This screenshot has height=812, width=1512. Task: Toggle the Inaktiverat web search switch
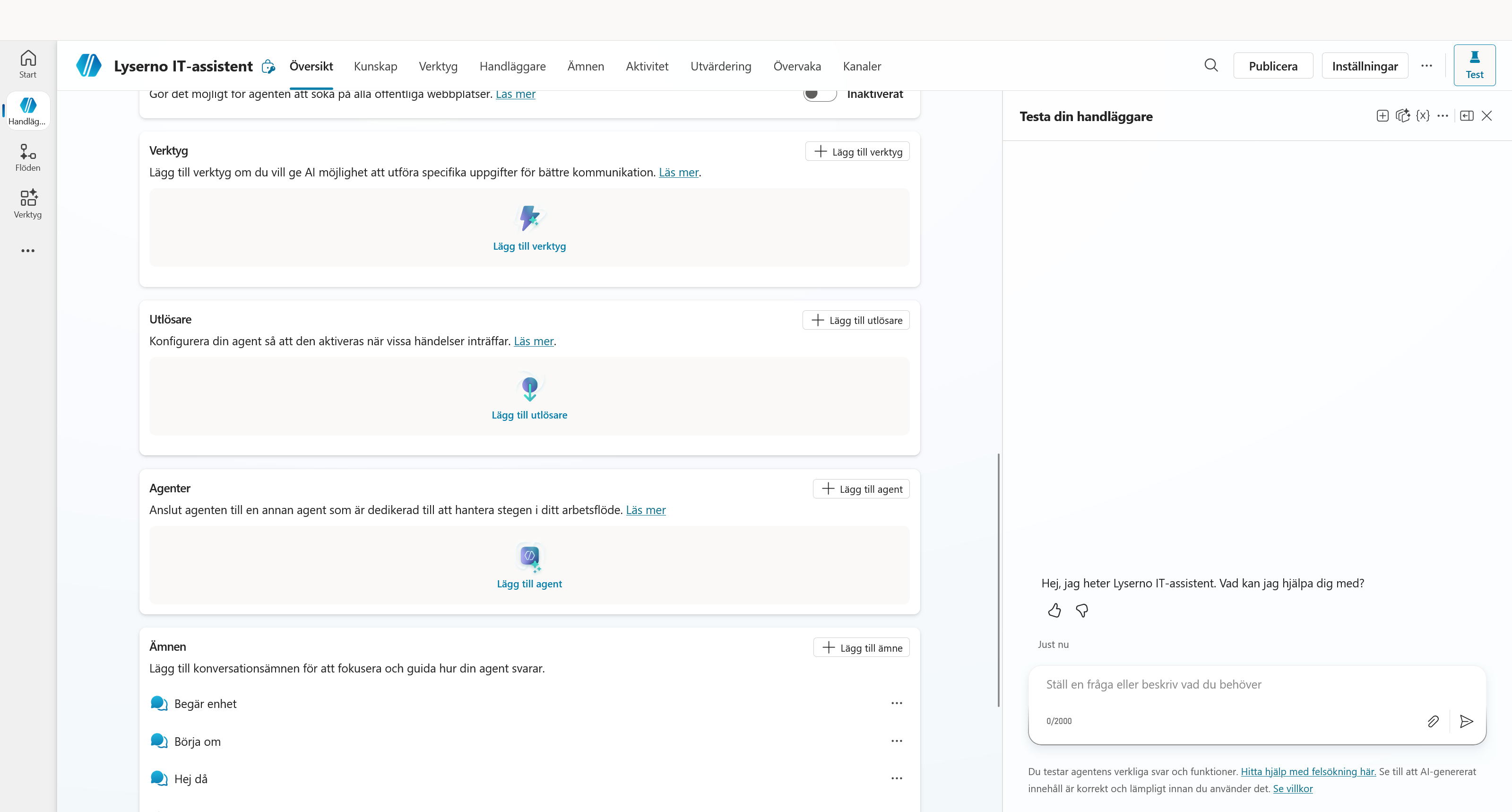820,94
